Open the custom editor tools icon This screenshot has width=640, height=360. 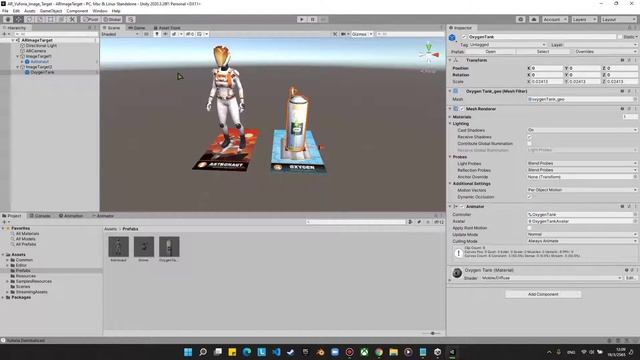[72, 19]
